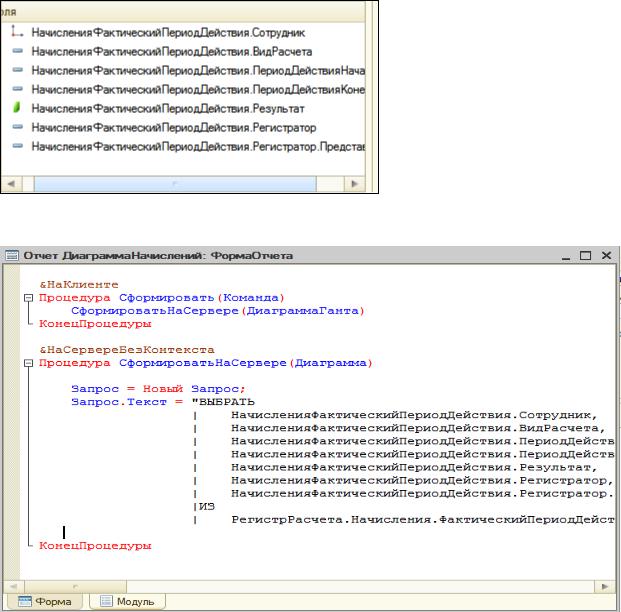The width and height of the screenshot is (621, 612).
Task: Click the code editor's right horizontal scroll arrow
Action: coord(605,587)
